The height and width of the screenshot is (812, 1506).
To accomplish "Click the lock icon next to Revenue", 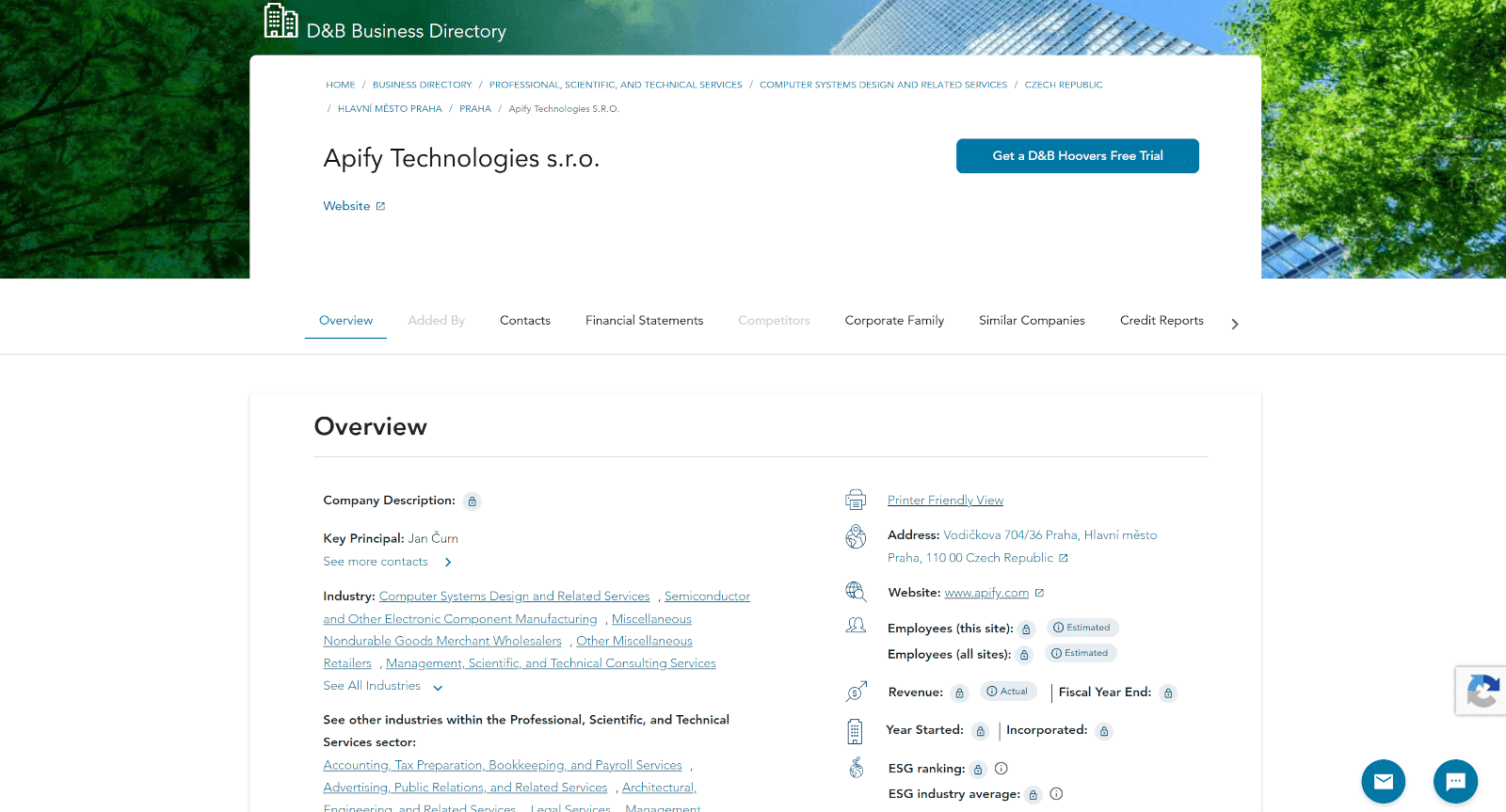I will pos(959,693).
